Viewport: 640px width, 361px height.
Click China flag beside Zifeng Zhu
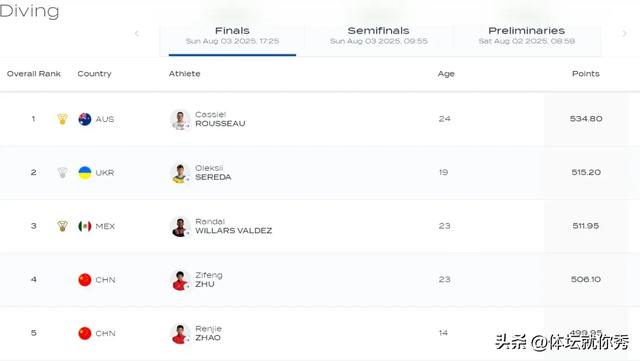point(85,280)
